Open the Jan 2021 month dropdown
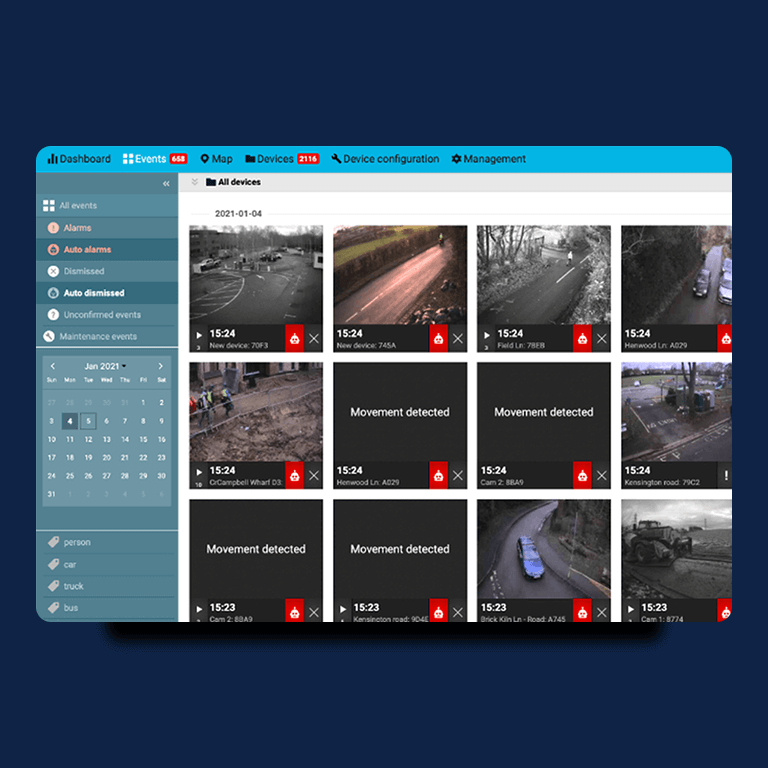 (106, 366)
